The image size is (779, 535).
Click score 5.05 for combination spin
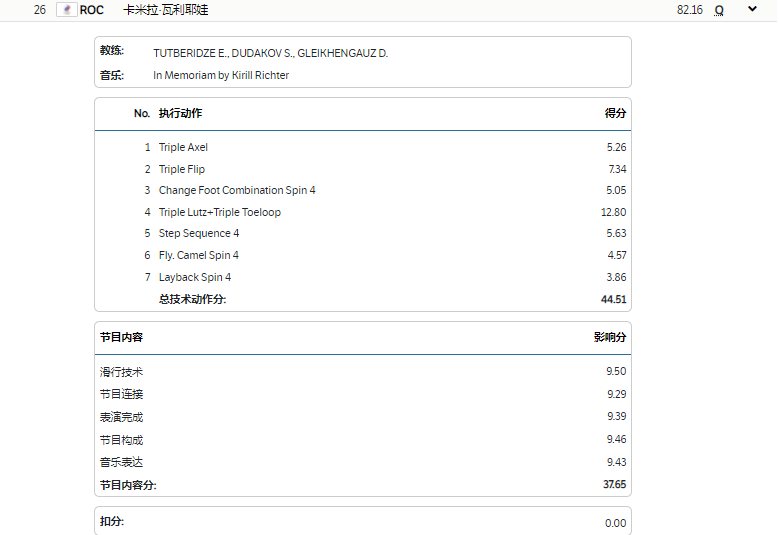point(616,190)
